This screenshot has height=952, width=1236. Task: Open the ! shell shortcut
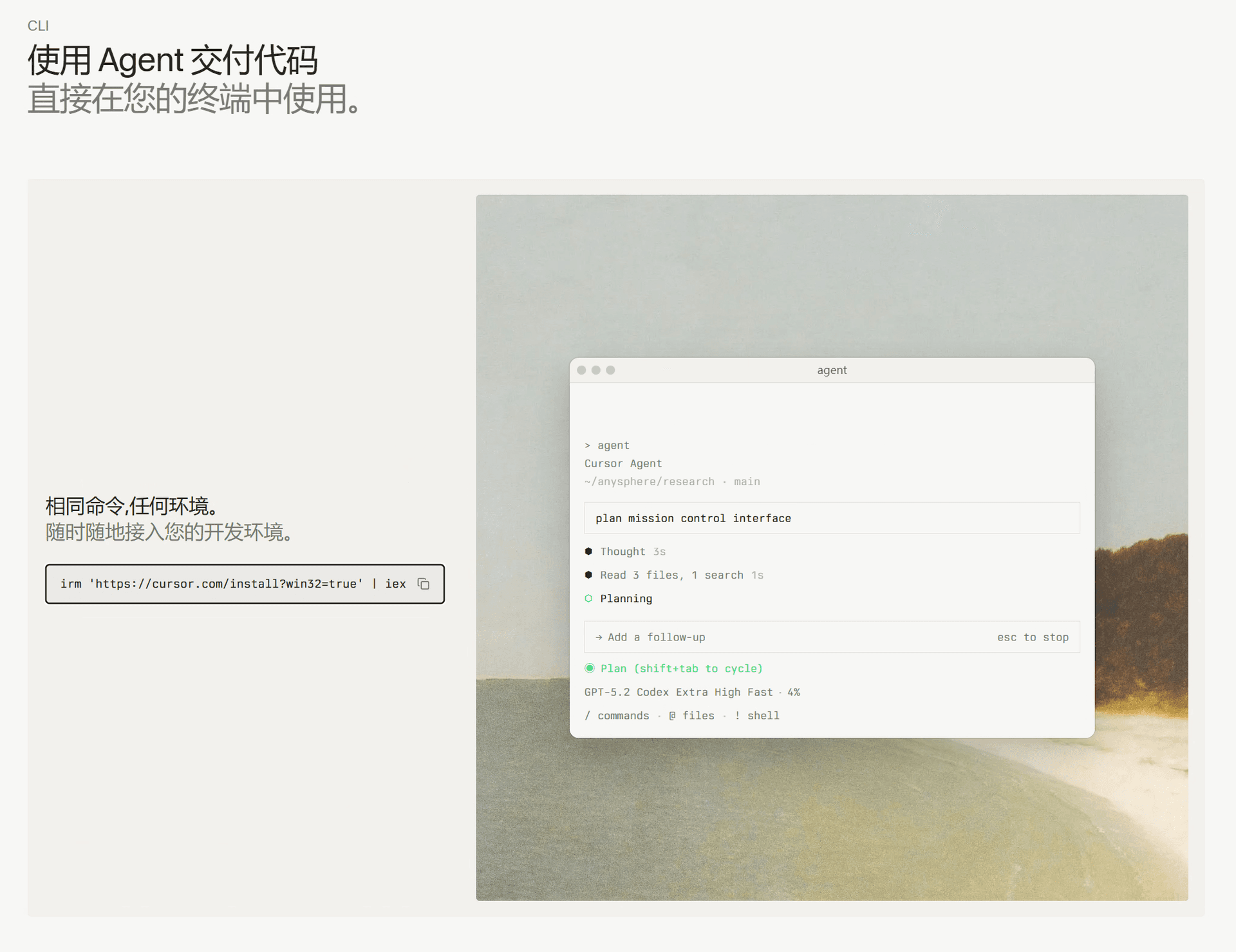pyautogui.click(x=758, y=715)
